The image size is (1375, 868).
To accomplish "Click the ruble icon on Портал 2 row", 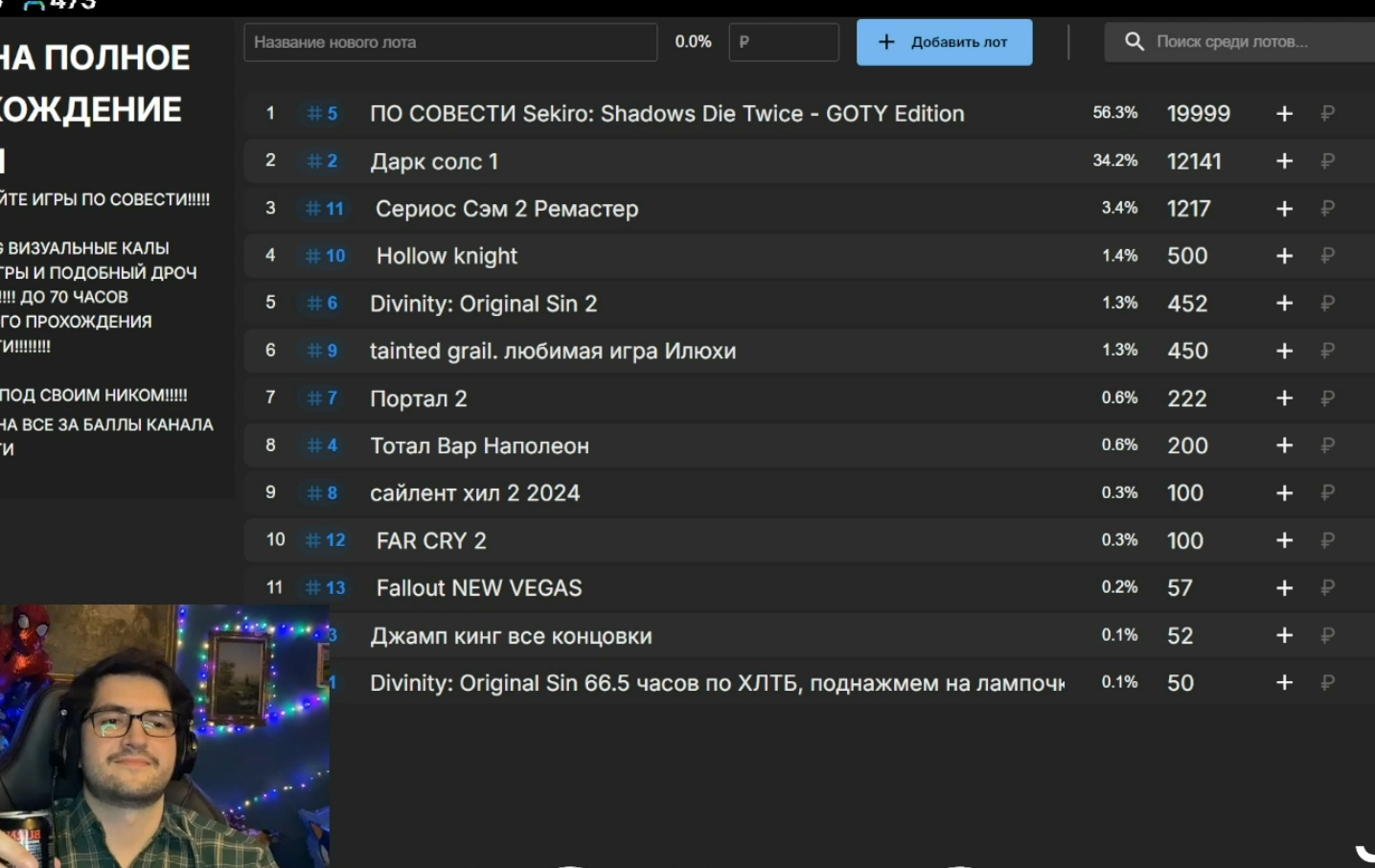I will (1327, 398).
